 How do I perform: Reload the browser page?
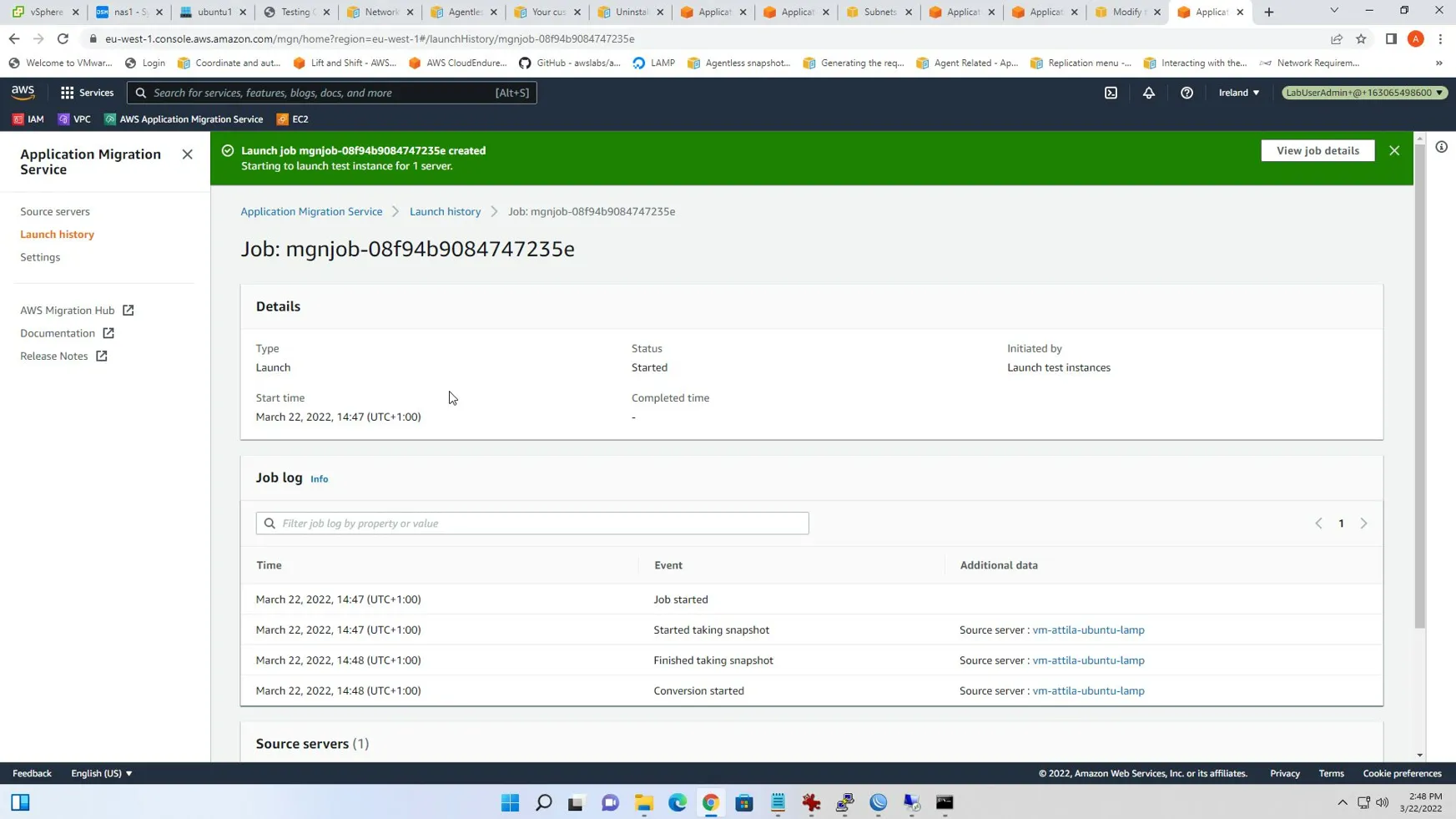(63, 38)
